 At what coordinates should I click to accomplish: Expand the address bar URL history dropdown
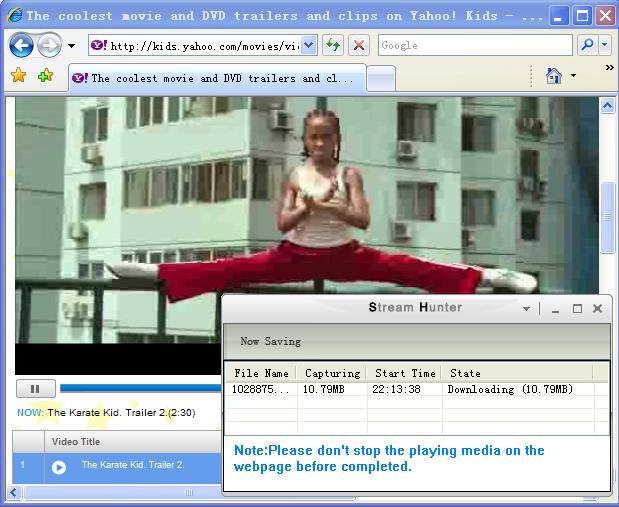[x=309, y=45]
